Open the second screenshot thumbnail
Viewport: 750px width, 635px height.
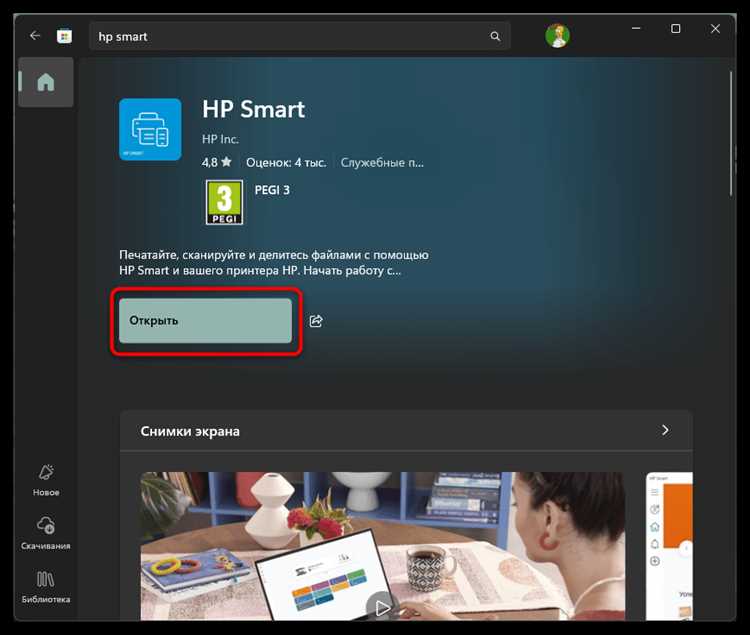669,546
